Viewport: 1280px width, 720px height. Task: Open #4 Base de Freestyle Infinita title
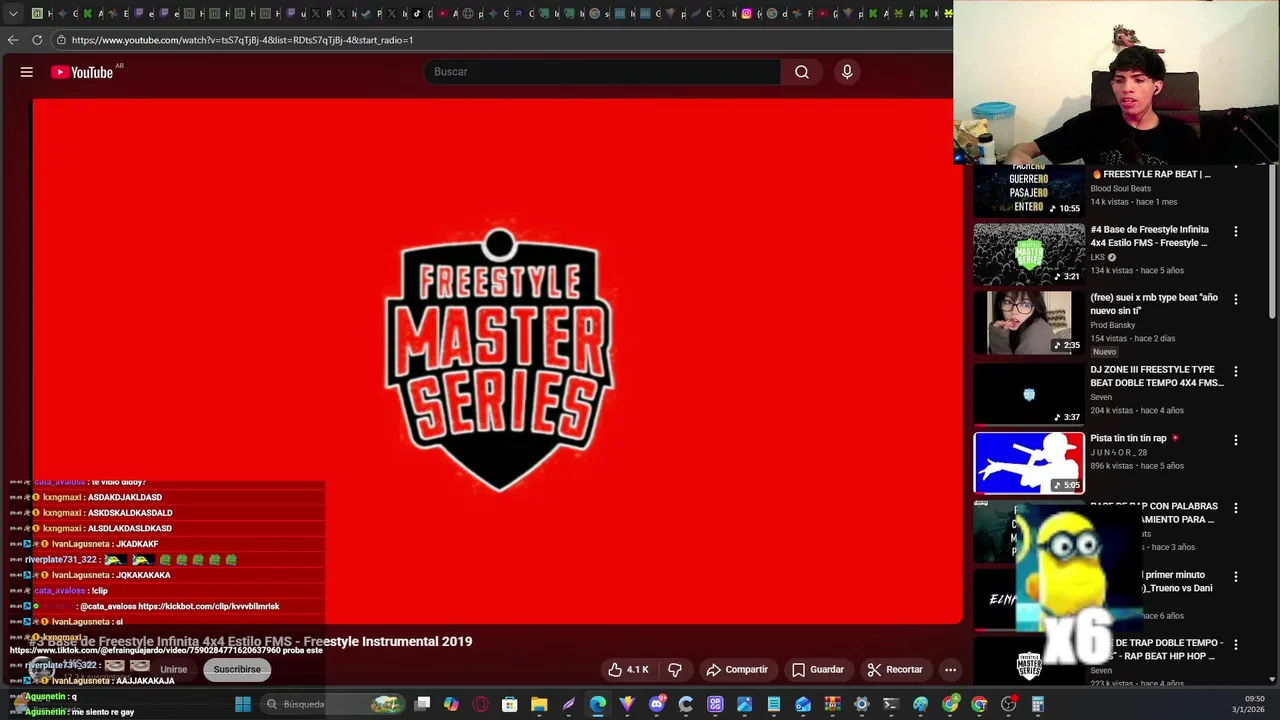1150,236
